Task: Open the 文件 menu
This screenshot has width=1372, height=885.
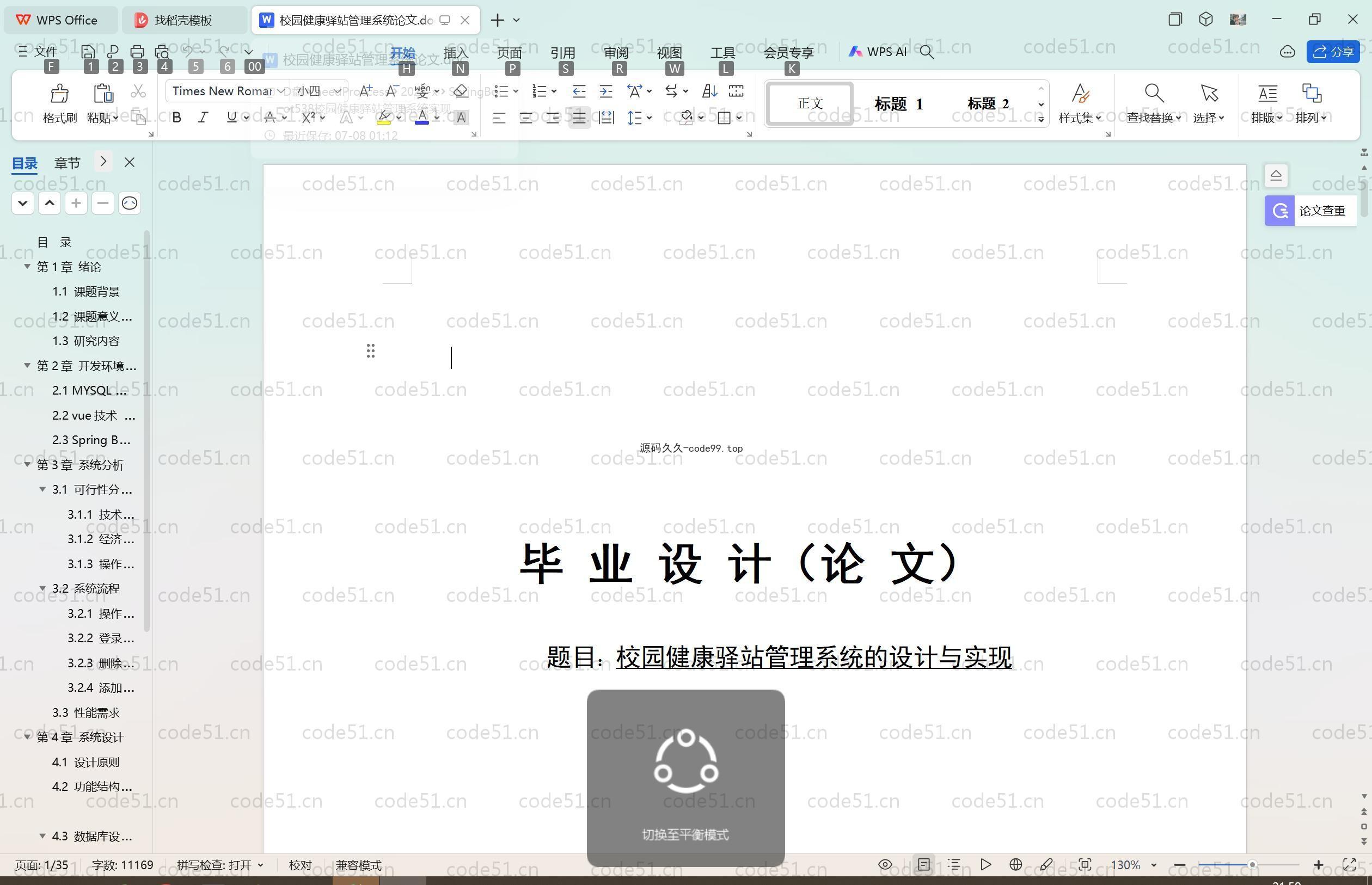Action: [38, 52]
